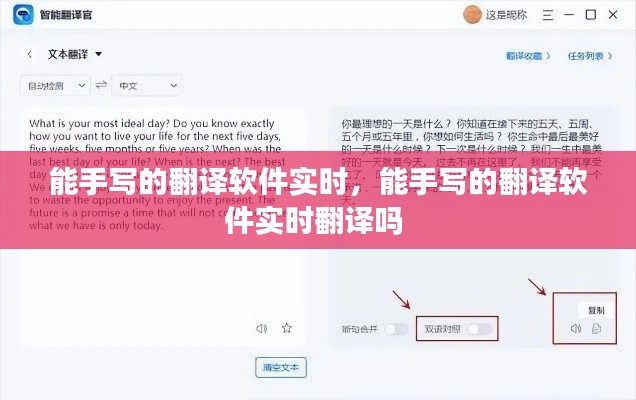This screenshot has width=636, height=400.
Task: Play source text with speaker icon
Action: (262, 328)
